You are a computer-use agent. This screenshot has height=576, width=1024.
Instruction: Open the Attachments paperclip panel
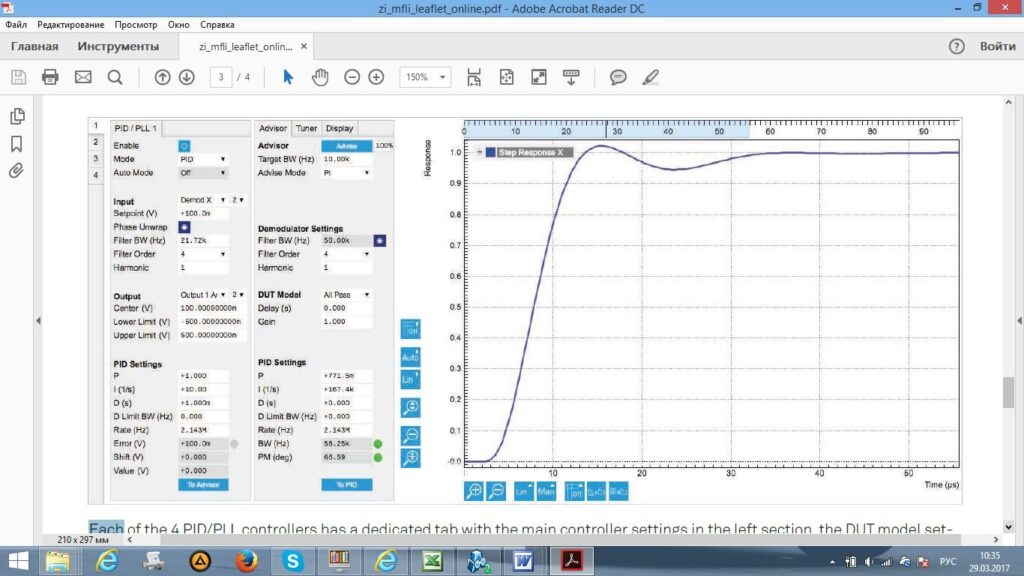click(x=16, y=170)
